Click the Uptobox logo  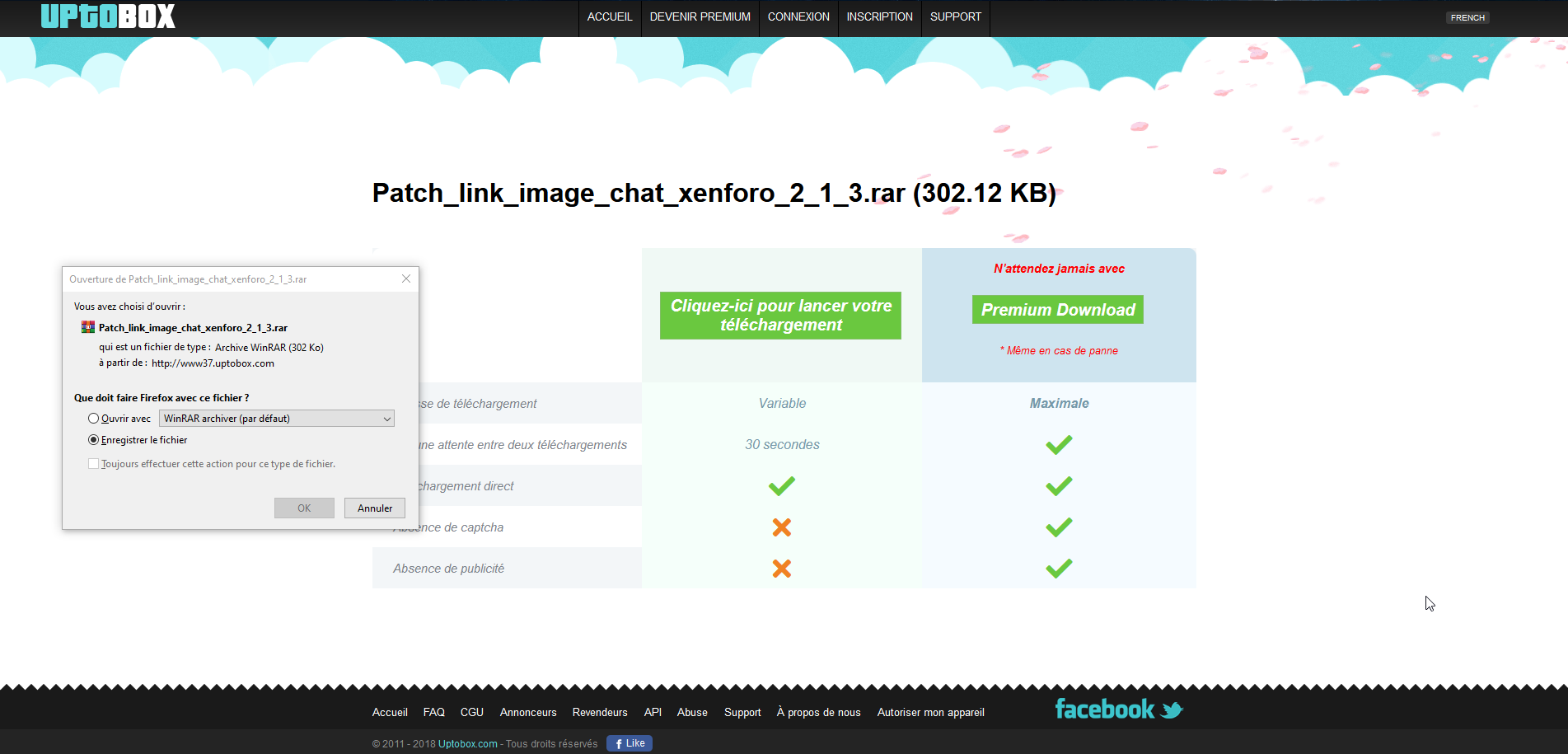click(x=108, y=16)
